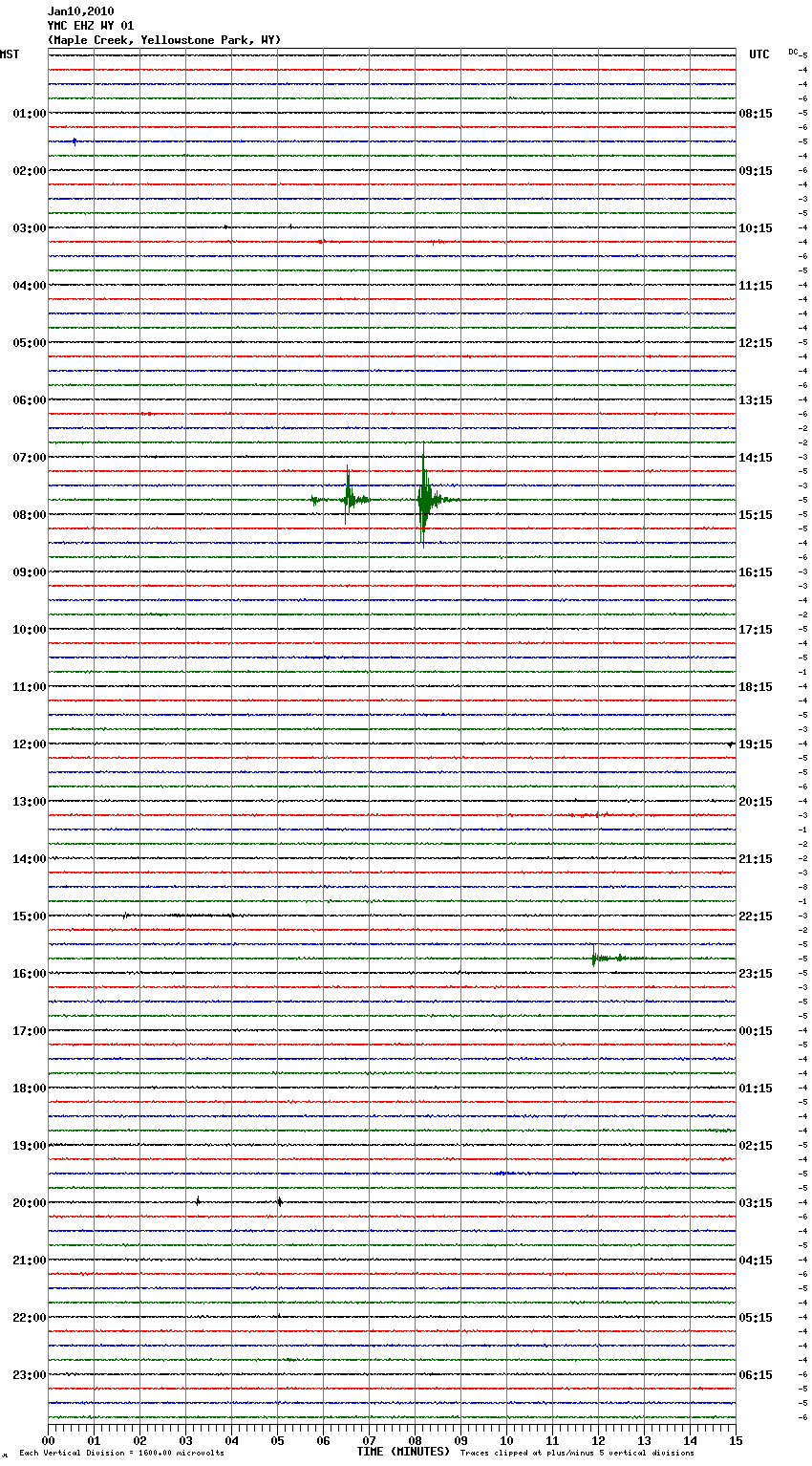The height and width of the screenshot is (1466, 812).
Task: Click the 03:15 UTC time label
Action: pos(756,1203)
